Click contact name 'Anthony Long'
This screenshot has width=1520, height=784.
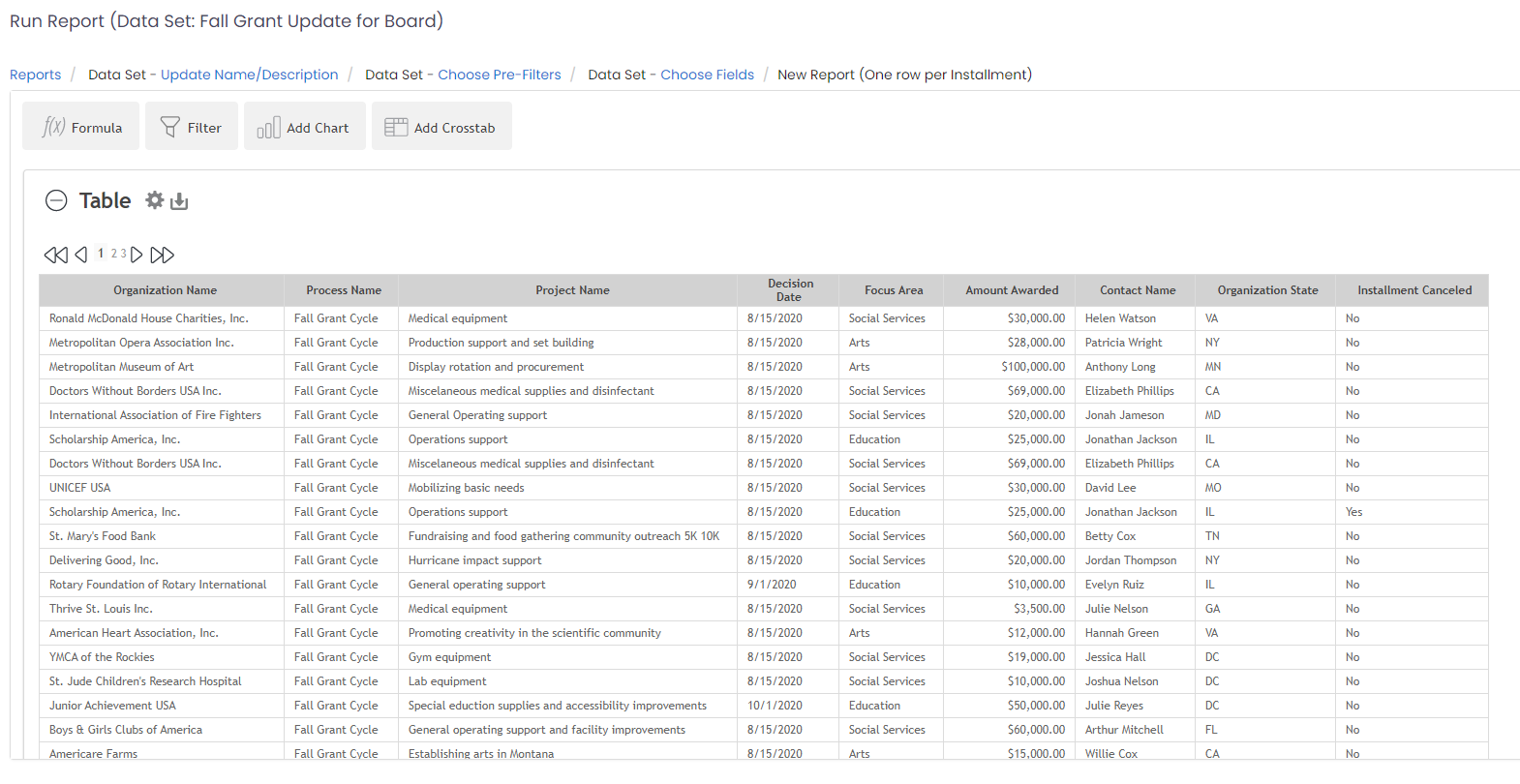click(x=1135, y=367)
